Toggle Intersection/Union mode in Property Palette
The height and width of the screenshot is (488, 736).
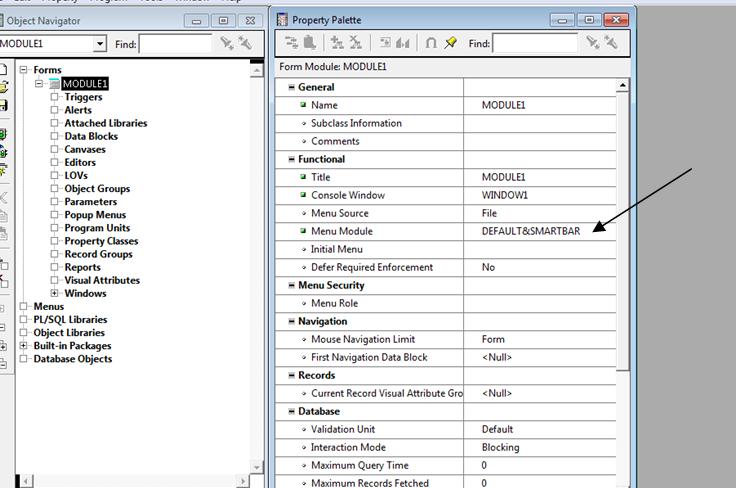[431, 43]
